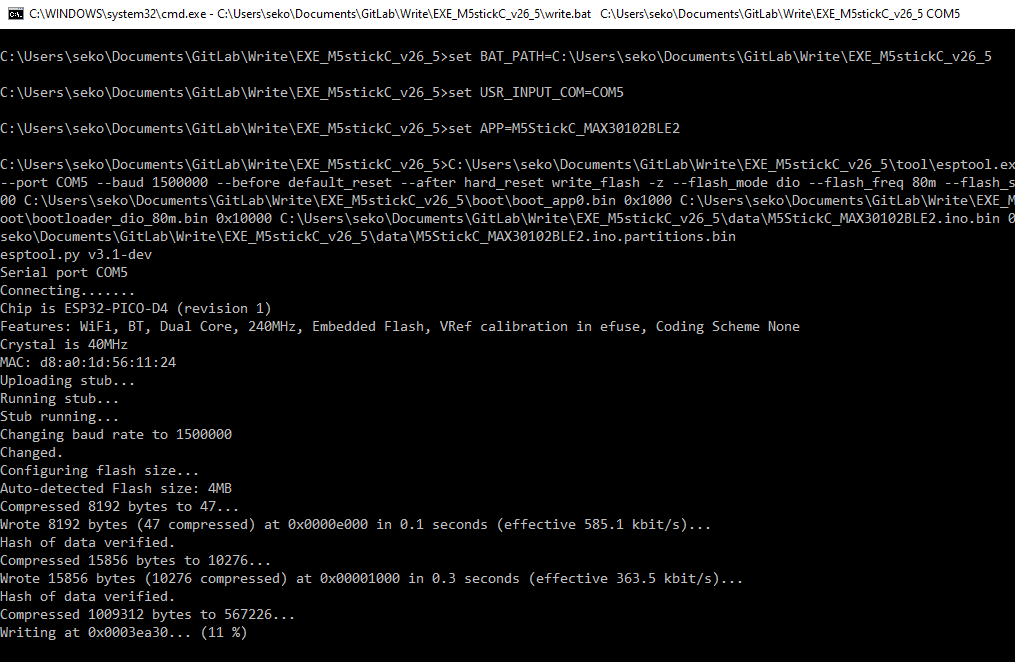Click the 'Serial port COM5' line
1015x662 pixels.
[64, 272]
